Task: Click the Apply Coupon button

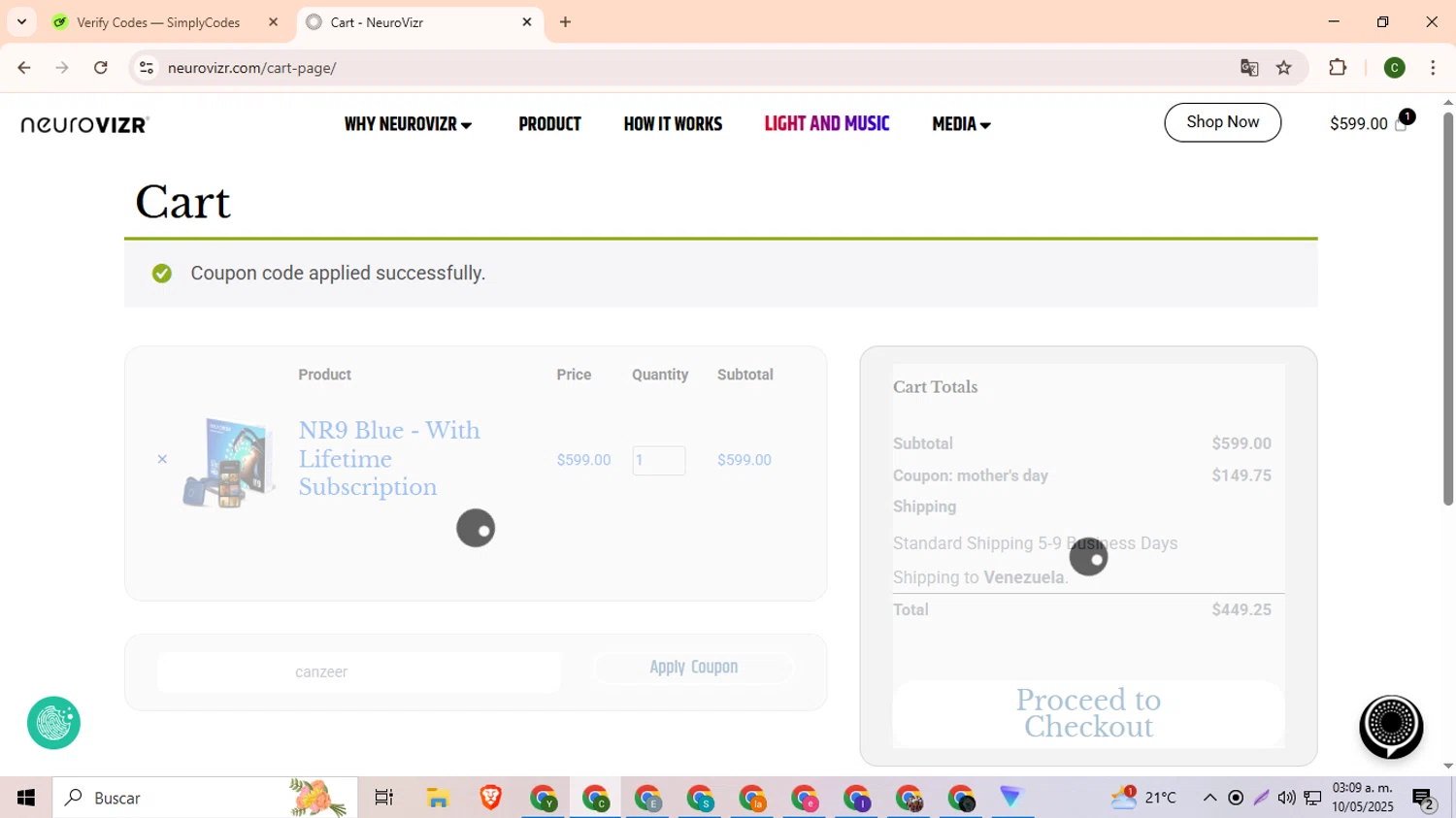Action: pyautogui.click(x=693, y=668)
